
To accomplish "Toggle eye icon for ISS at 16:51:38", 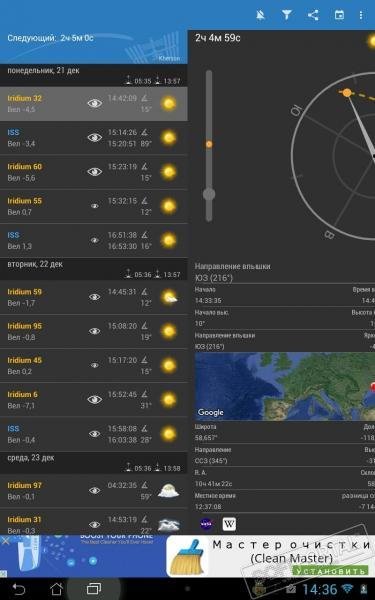I will [95, 240].
